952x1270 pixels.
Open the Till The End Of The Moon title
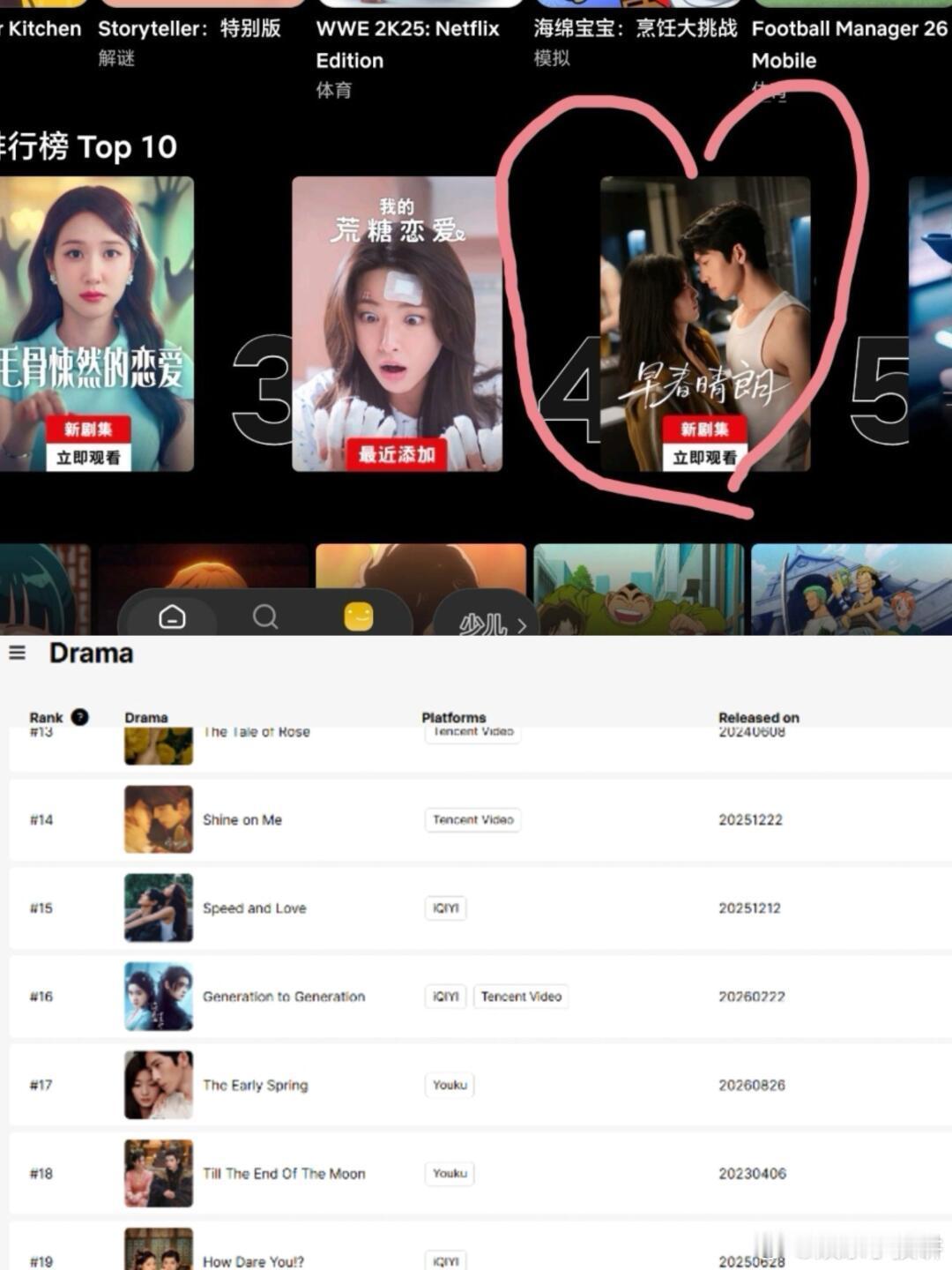point(284,1173)
